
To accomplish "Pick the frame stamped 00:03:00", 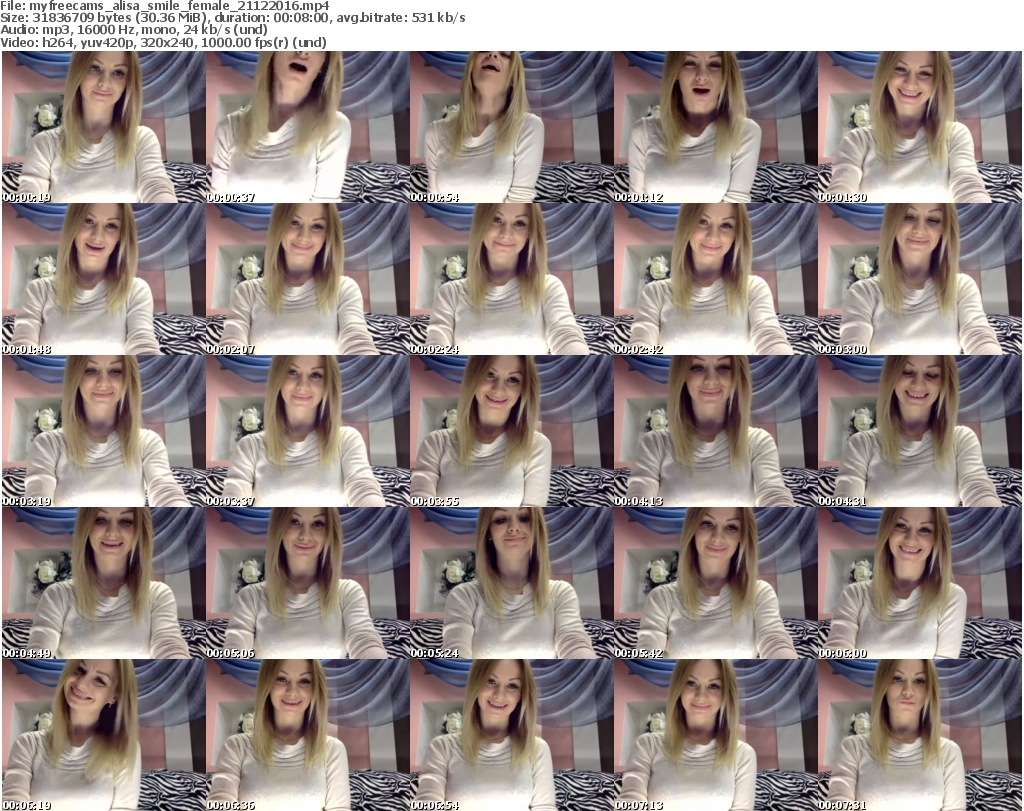I will (920, 279).
